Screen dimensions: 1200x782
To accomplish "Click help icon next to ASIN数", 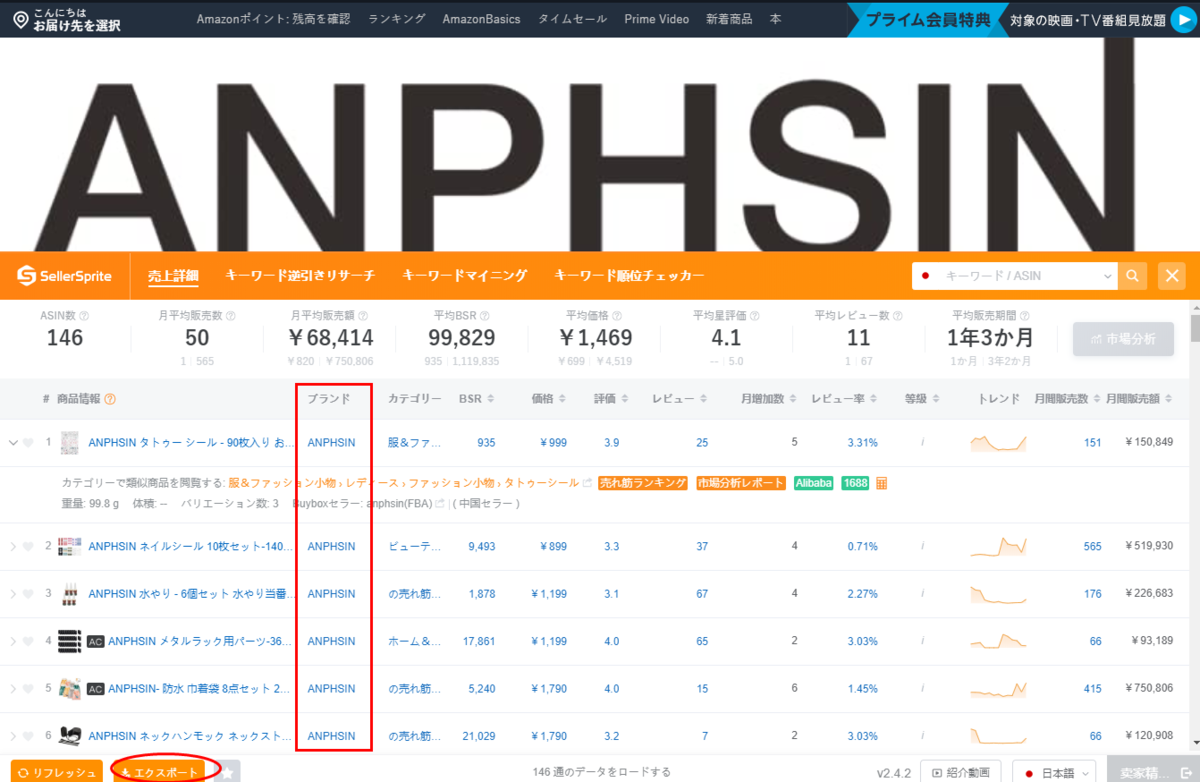I will click(84, 315).
